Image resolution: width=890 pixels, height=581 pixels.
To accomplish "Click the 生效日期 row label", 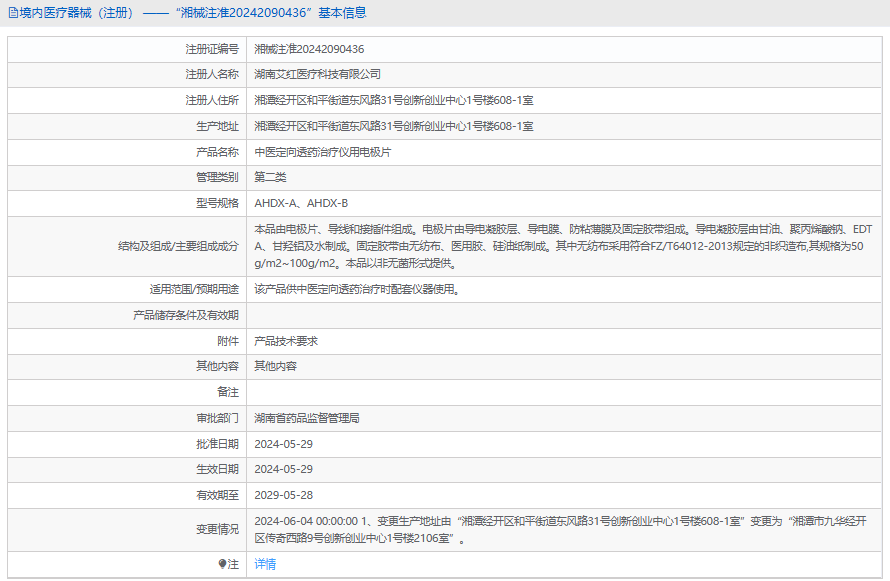I will point(217,469).
